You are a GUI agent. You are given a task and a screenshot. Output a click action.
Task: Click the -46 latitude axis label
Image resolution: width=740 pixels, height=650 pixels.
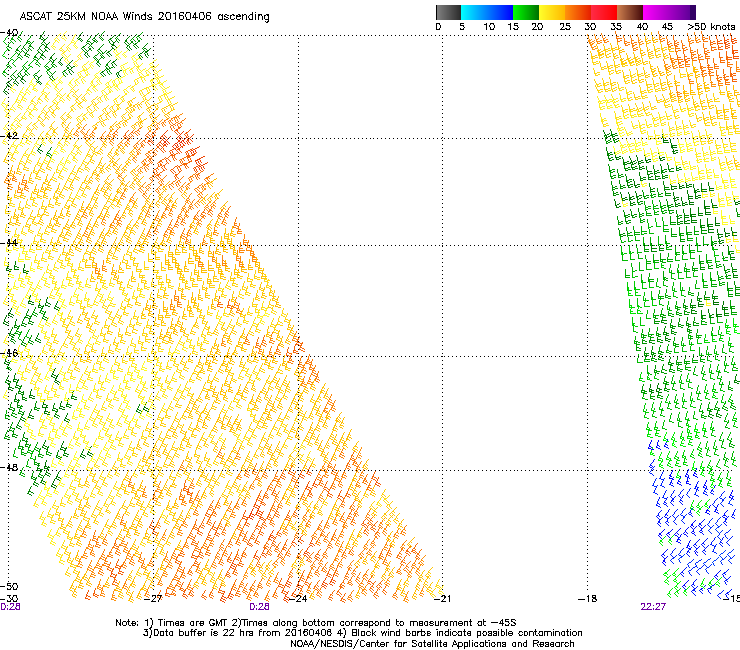point(9,353)
